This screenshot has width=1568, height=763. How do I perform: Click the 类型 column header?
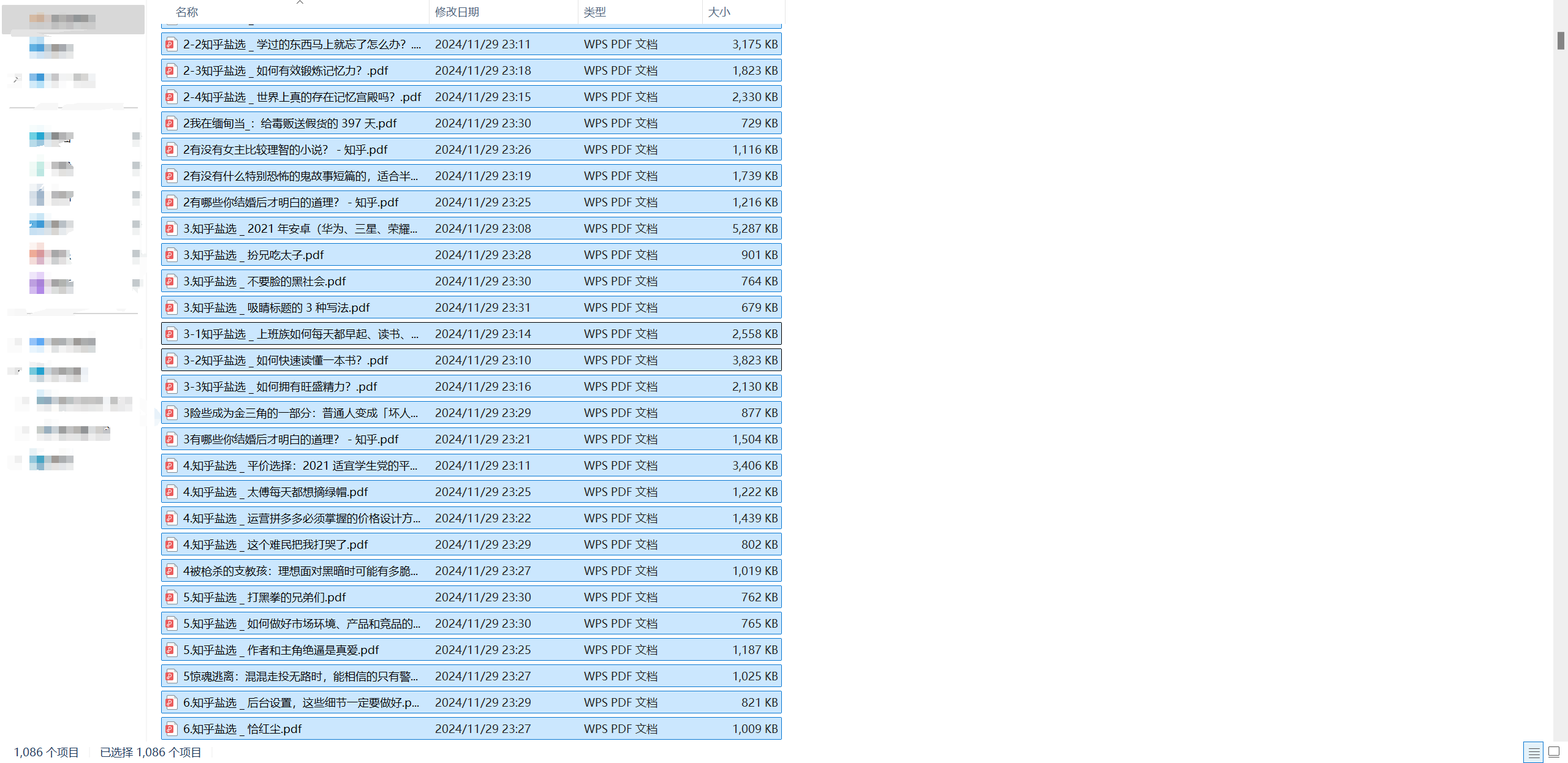594,12
